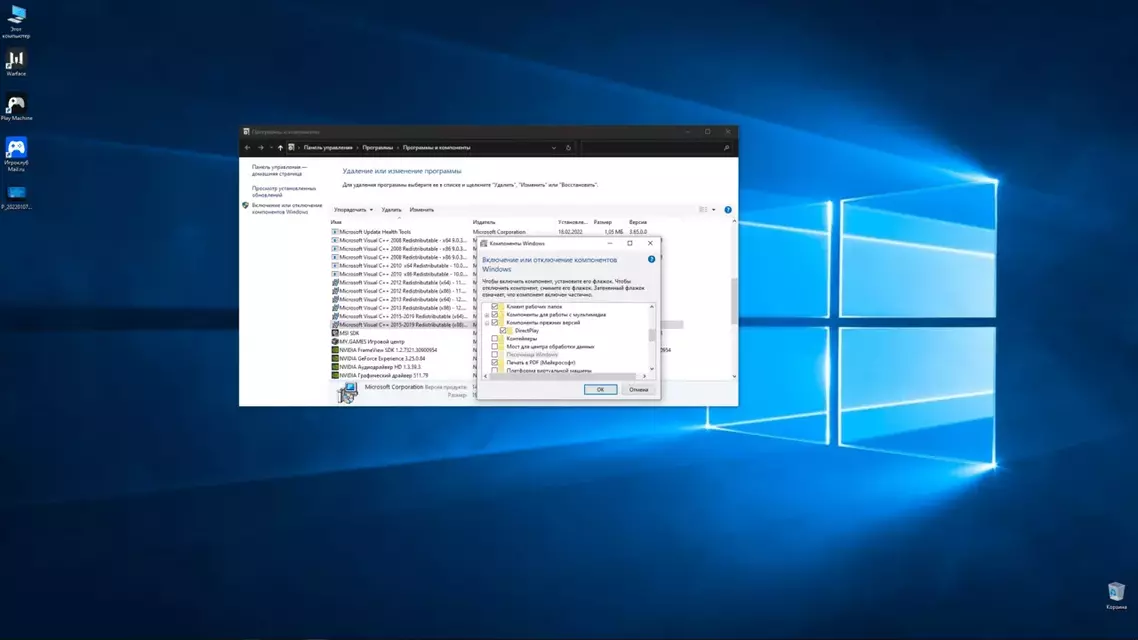Click the MSI SDK program icon

[x=335, y=333]
